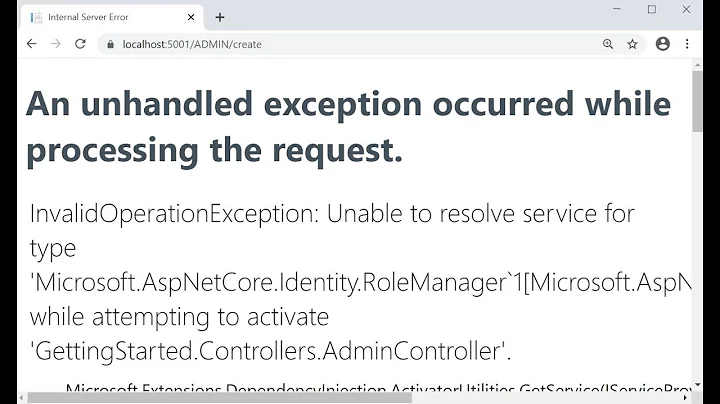This screenshot has height=404, width=720.
Task: Open a new browser tab
Action: pos(220,17)
